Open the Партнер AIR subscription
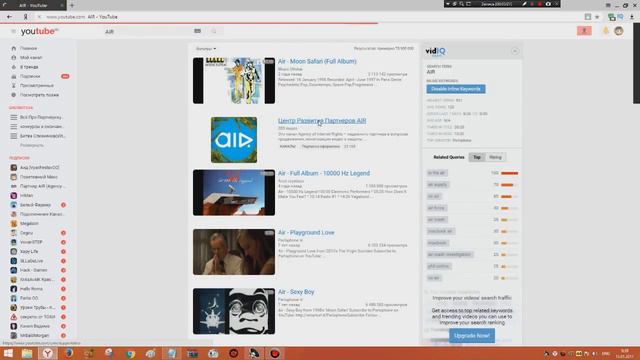 (42, 186)
